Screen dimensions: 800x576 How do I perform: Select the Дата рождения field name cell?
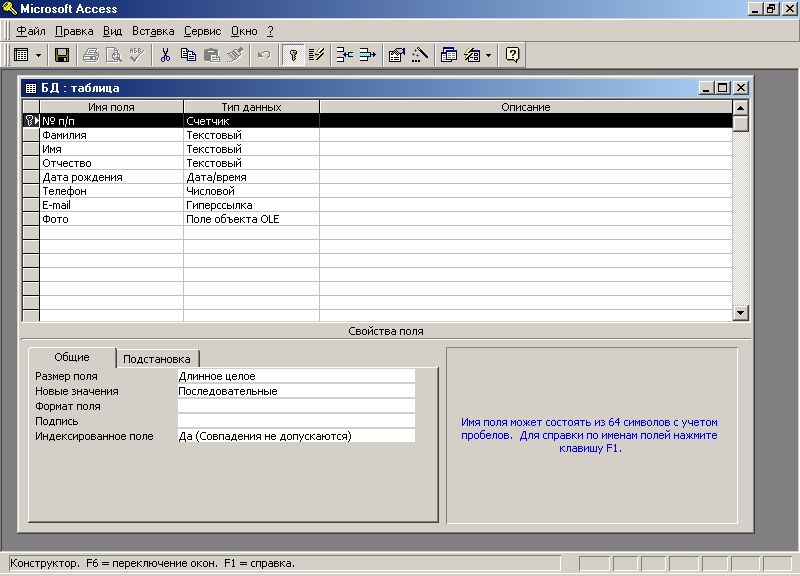pos(111,177)
